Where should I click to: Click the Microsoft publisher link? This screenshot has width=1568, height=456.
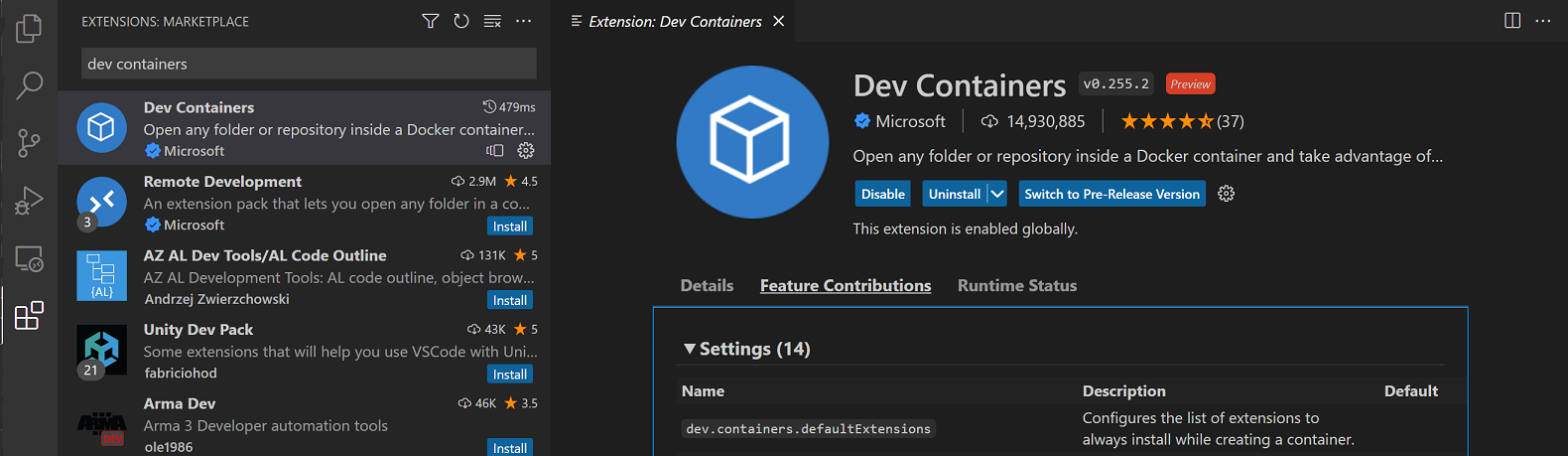coord(909,121)
